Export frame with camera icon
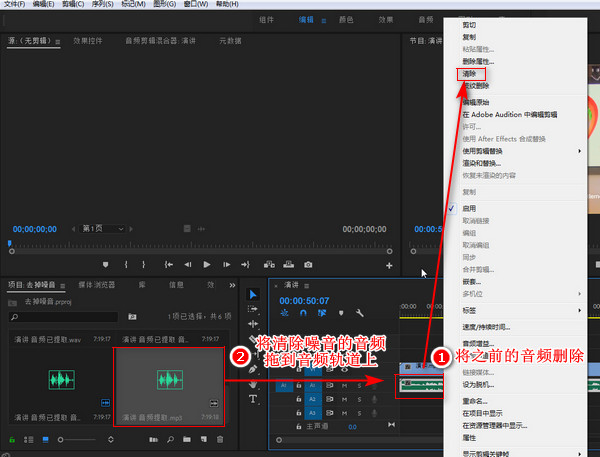Screen dimensions: 600x457 (308, 264)
